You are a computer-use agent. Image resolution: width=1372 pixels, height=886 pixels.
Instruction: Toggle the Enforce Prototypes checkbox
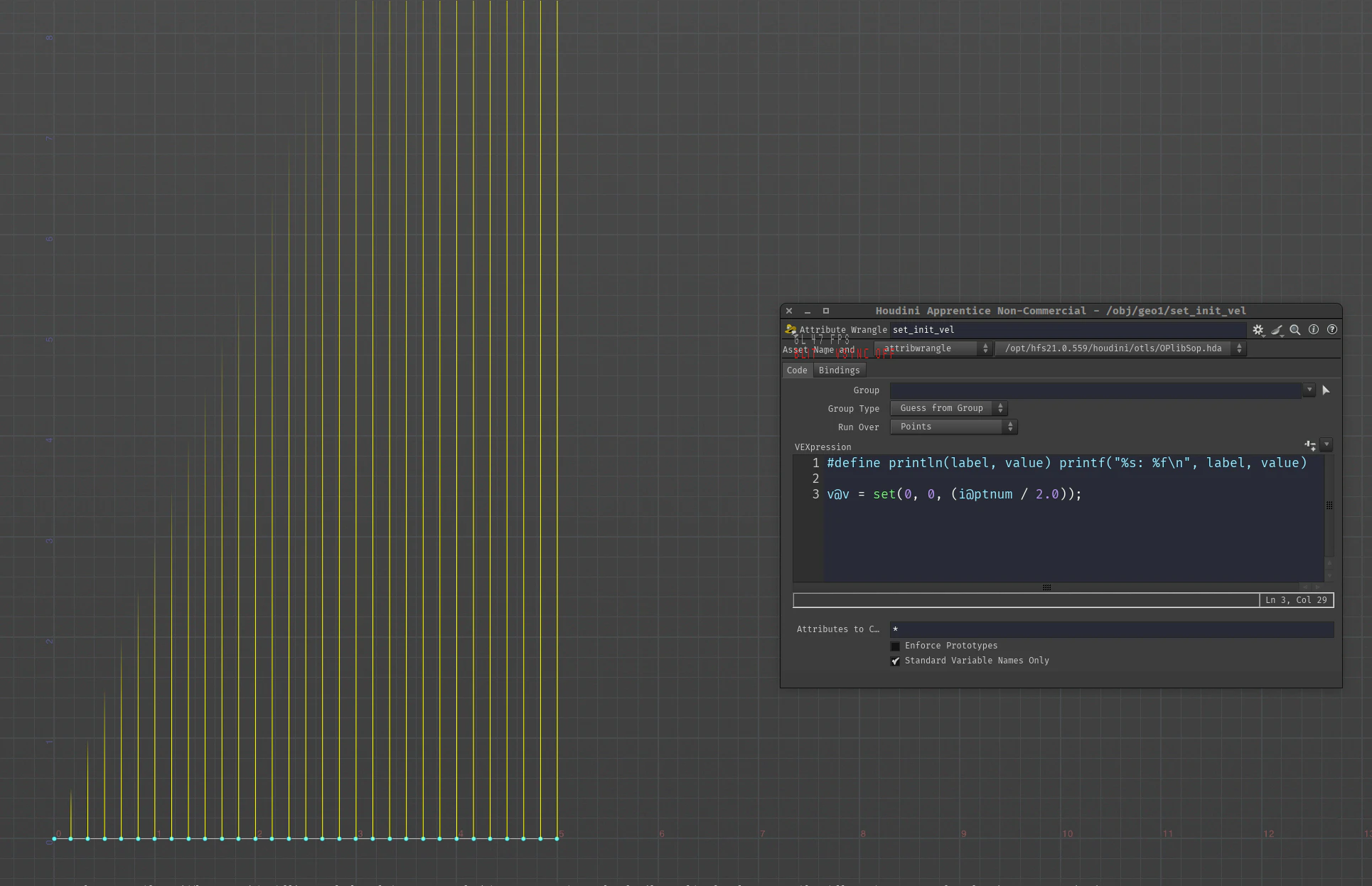pyautogui.click(x=896, y=646)
